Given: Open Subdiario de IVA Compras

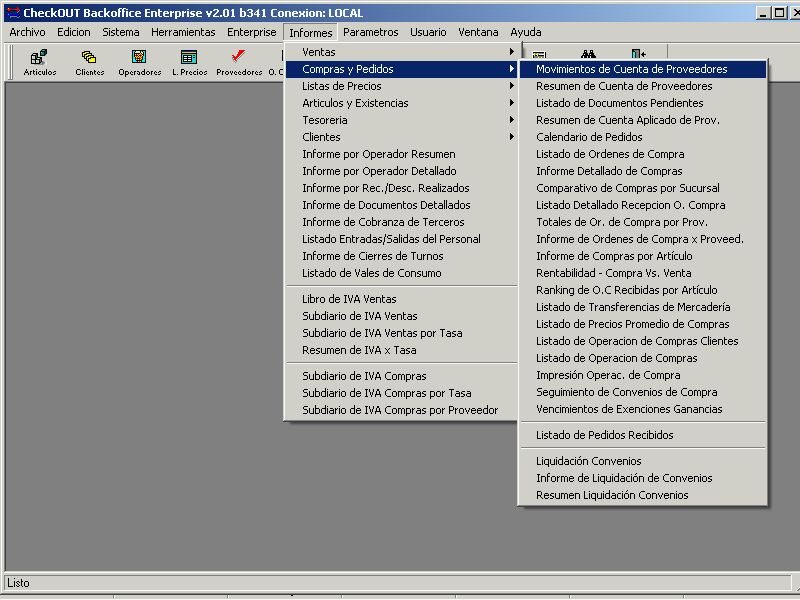Looking at the screenshot, I should pos(402,376).
